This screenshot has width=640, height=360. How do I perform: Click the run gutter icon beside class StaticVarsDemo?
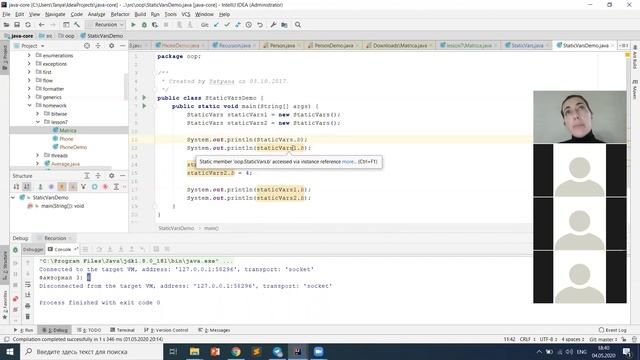(x=144, y=98)
